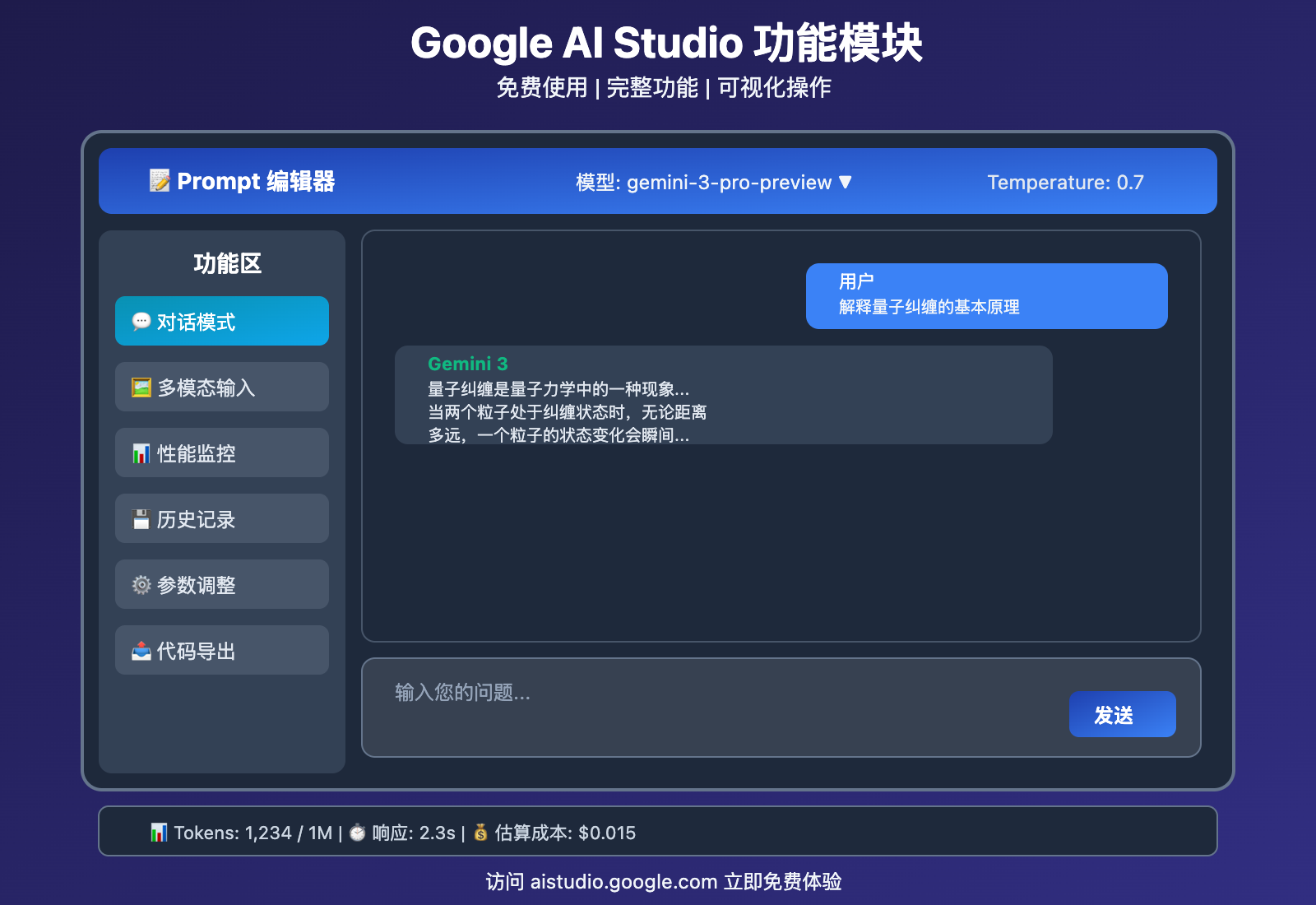Visit the aistudio.google.com link
Image resolution: width=1316 pixels, height=905 pixels.
click(621, 881)
